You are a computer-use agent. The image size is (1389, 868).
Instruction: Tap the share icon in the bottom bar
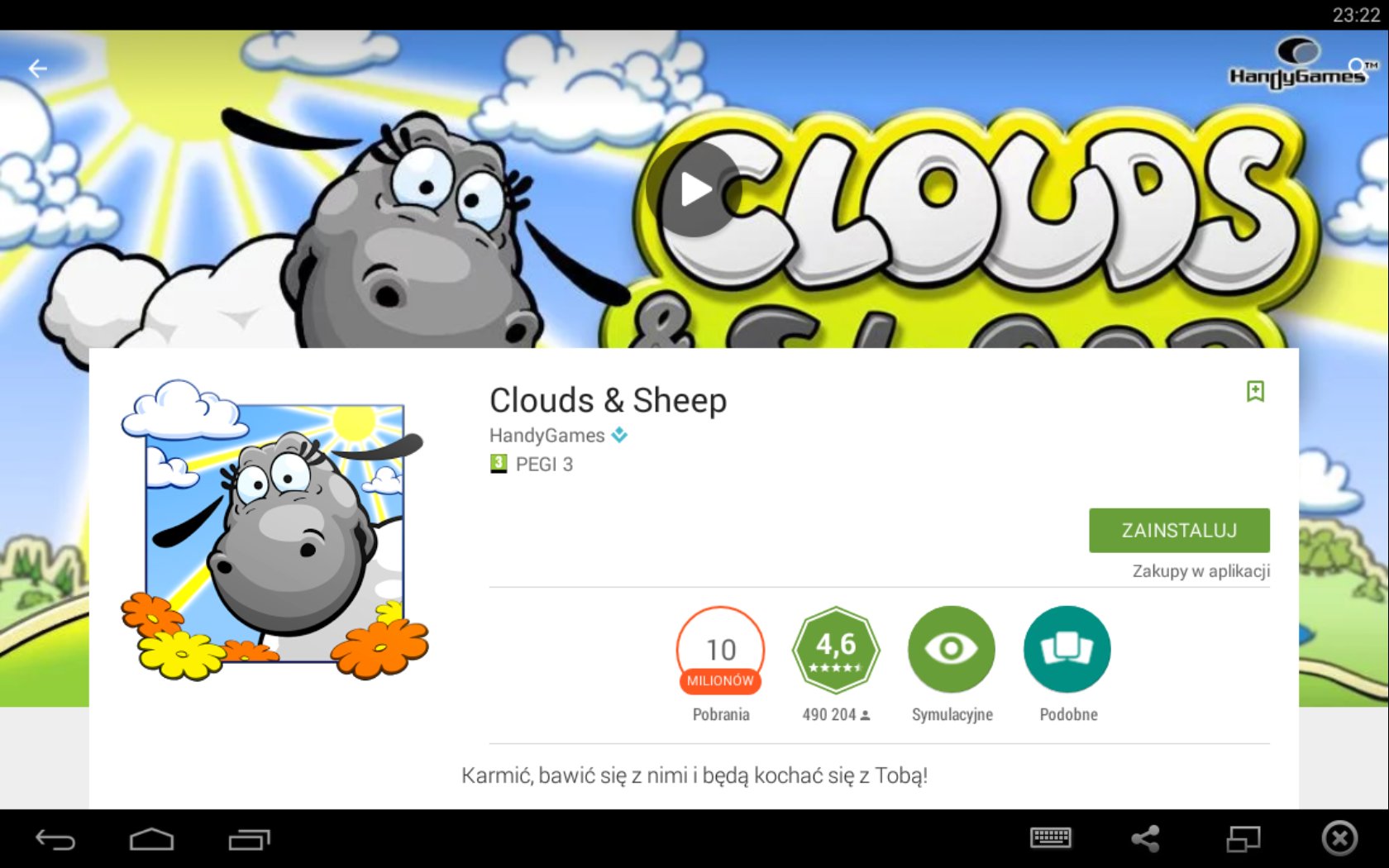1146,839
